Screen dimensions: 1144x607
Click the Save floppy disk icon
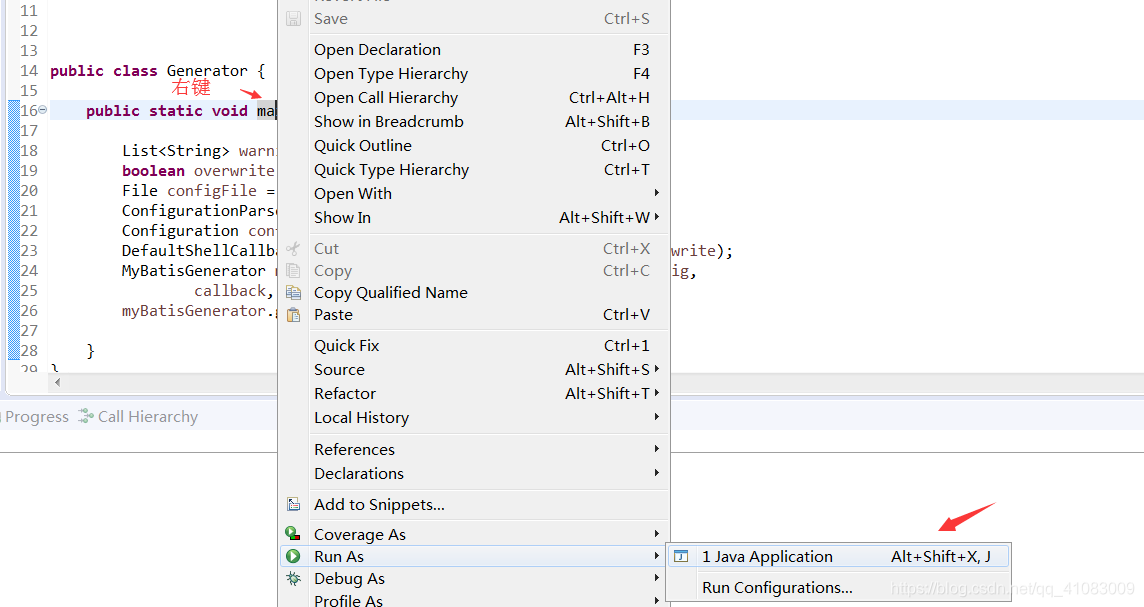[x=293, y=19]
